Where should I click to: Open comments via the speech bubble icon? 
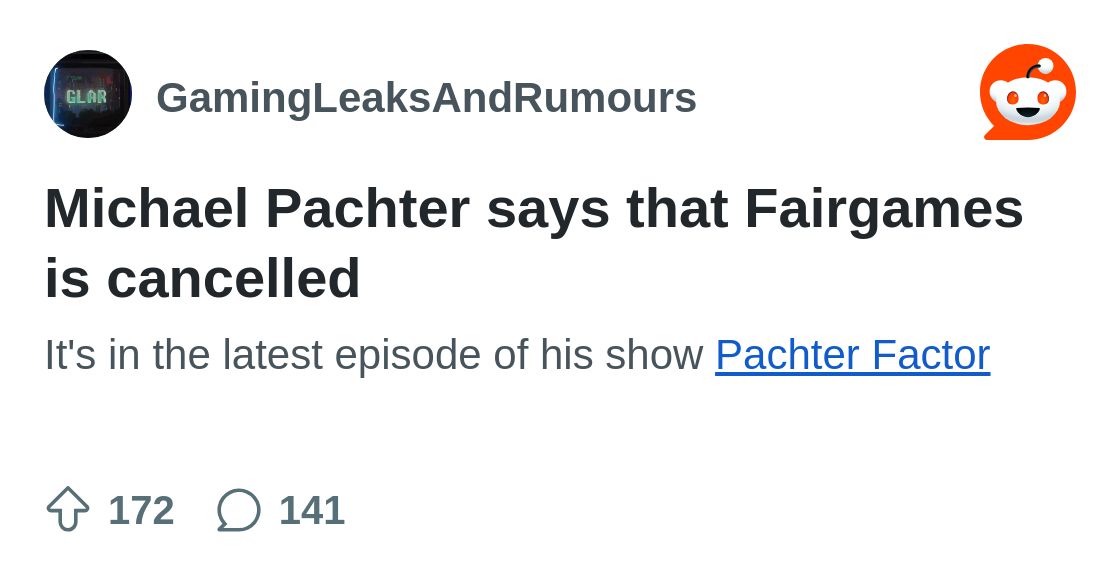pyautogui.click(x=239, y=510)
